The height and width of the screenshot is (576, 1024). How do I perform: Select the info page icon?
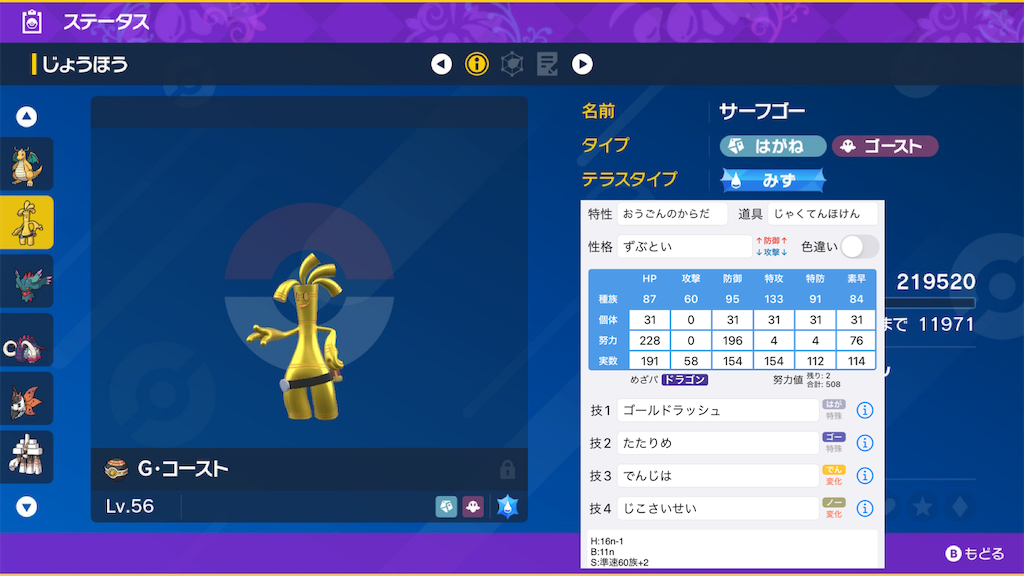477,64
